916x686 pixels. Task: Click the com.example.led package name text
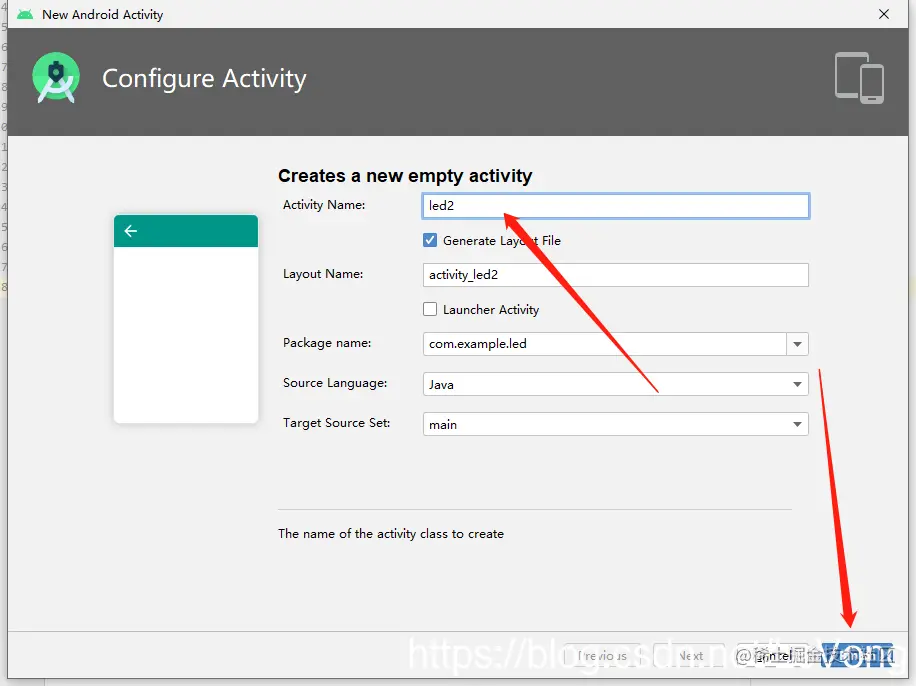pyautogui.click(x=478, y=344)
